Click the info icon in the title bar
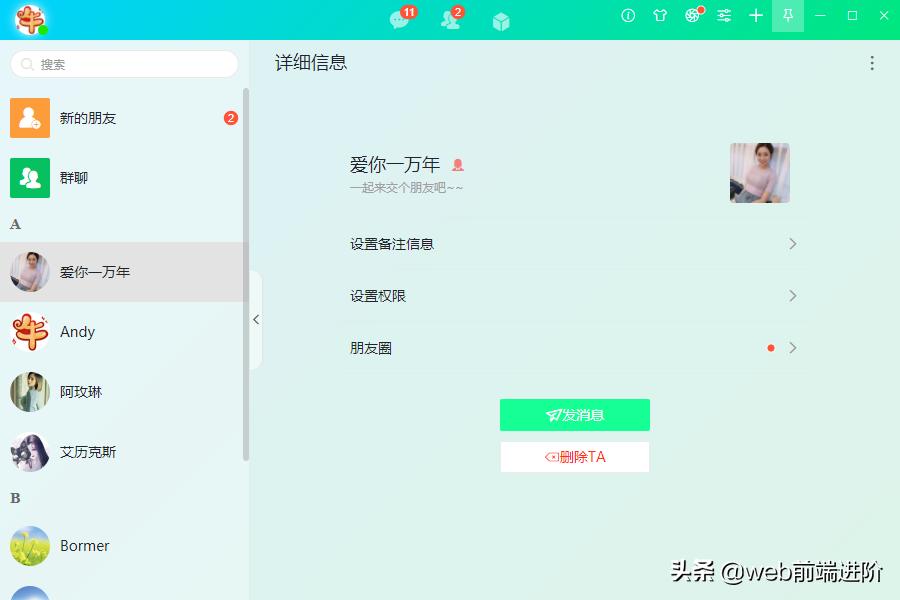 coord(628,16)
